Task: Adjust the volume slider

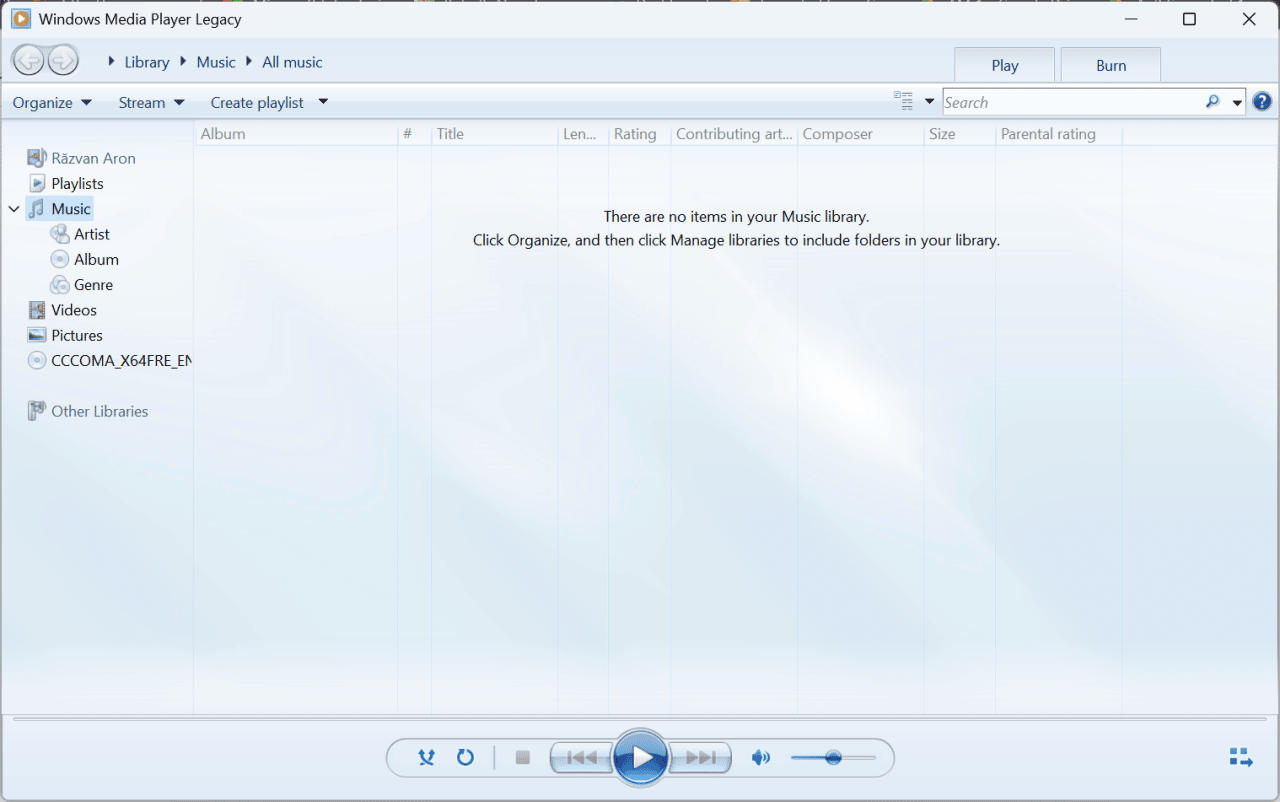Action: click(x=833, y=758)
